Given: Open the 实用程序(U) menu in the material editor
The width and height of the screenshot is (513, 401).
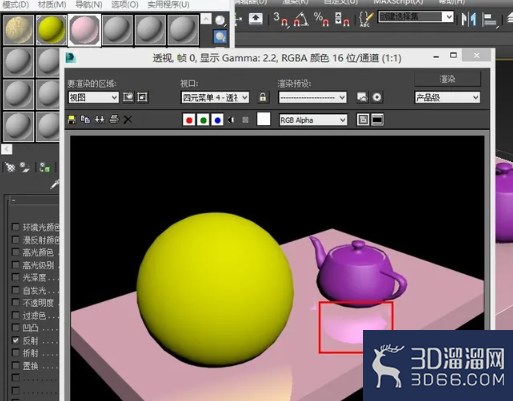Looking at the screenshot, I should click(168, 5).
